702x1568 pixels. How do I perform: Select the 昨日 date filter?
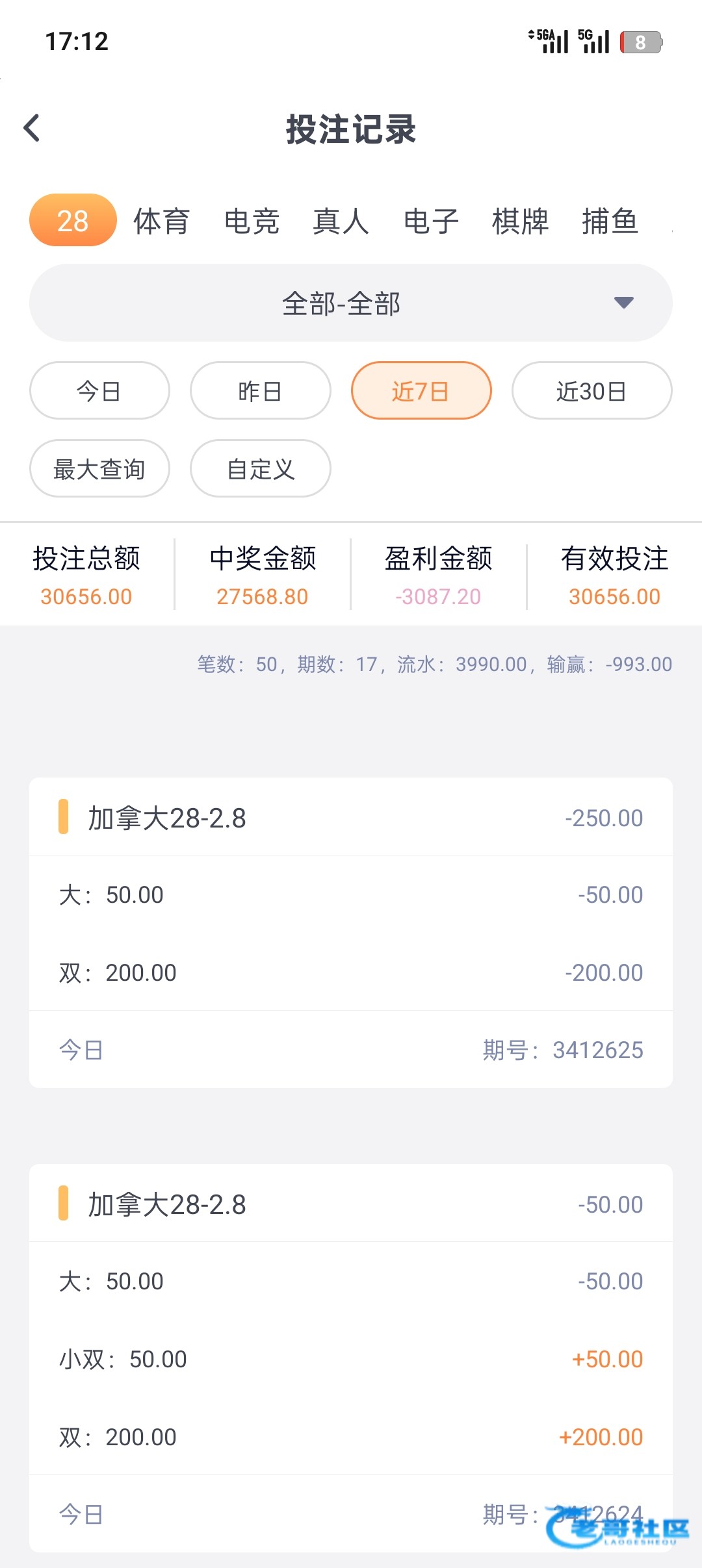[260, 391]
